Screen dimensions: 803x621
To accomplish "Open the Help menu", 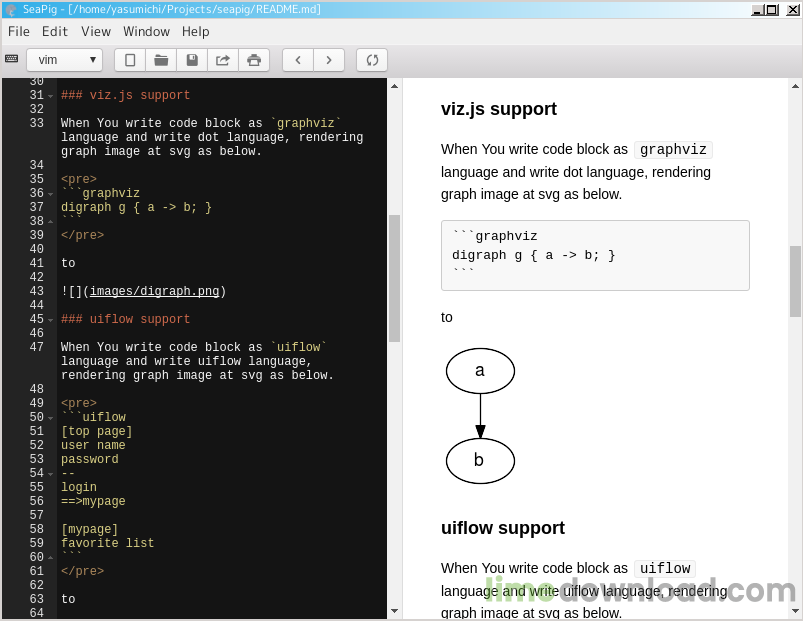I will [x=196, y=32].
